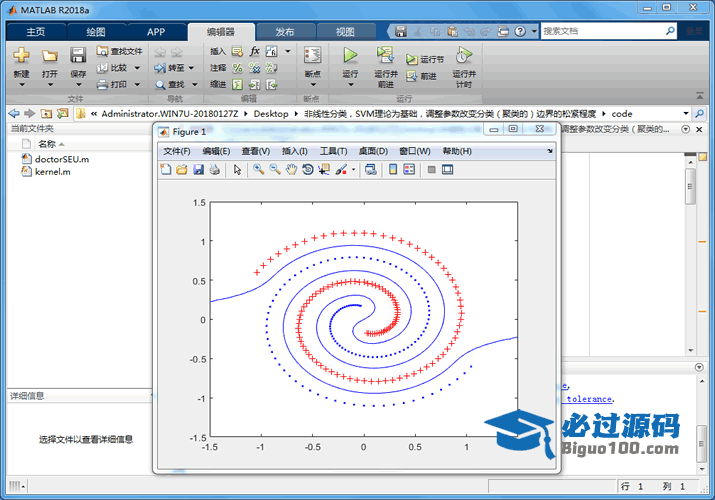
Task: Click the New file plus icon
Action: click(21, 55)
